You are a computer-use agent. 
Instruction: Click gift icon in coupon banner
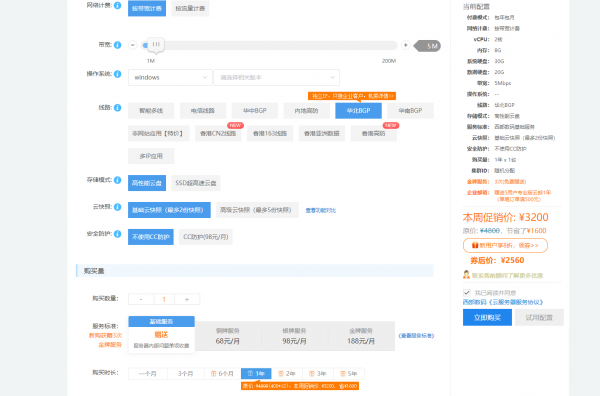tap(475, 245)
